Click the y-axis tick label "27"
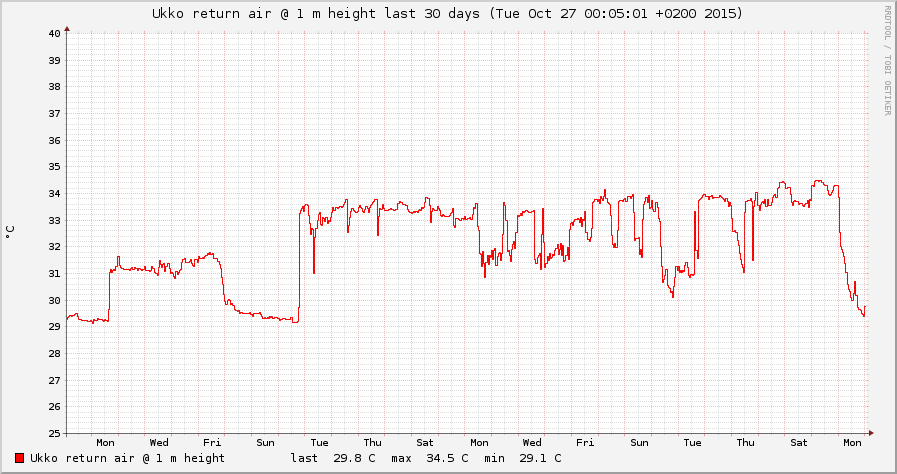Viewport: 897px width, 474px height. click(x=54, y=380)
